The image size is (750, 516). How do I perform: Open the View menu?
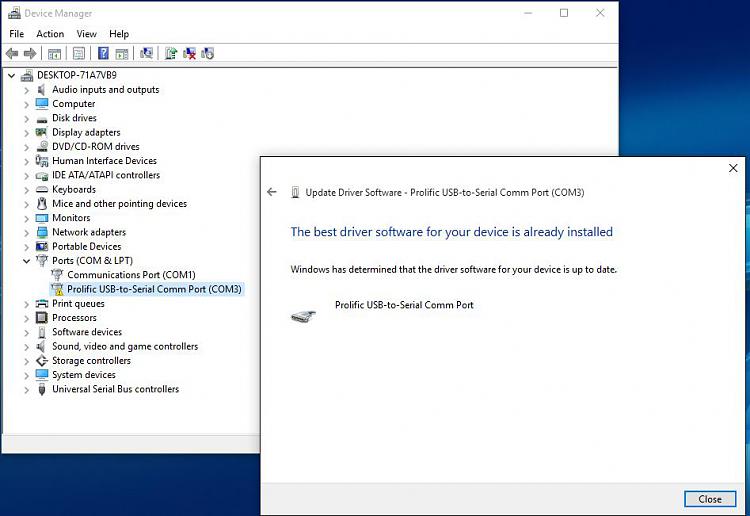click(x=87, y=34)
